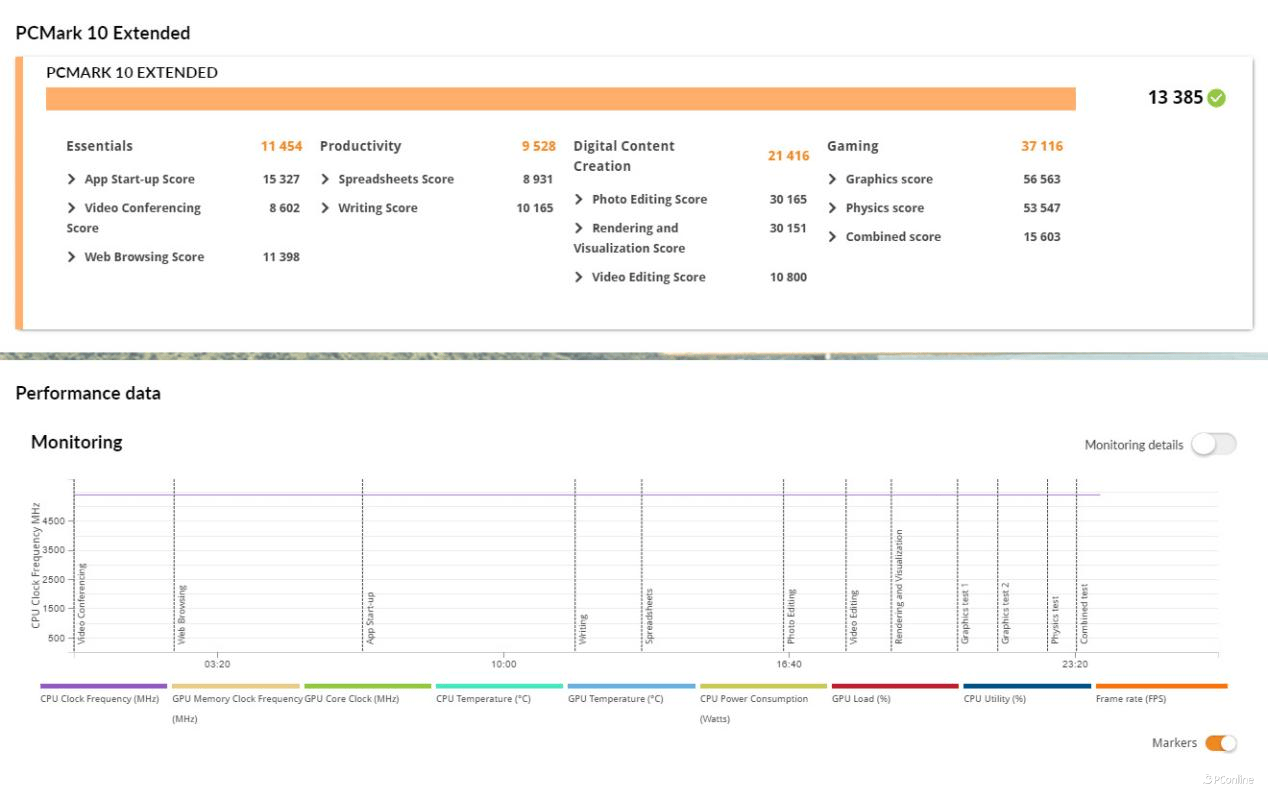Expand Photo Editing Score details
This screenshot has height=798, width=1268.
(579, 199)
